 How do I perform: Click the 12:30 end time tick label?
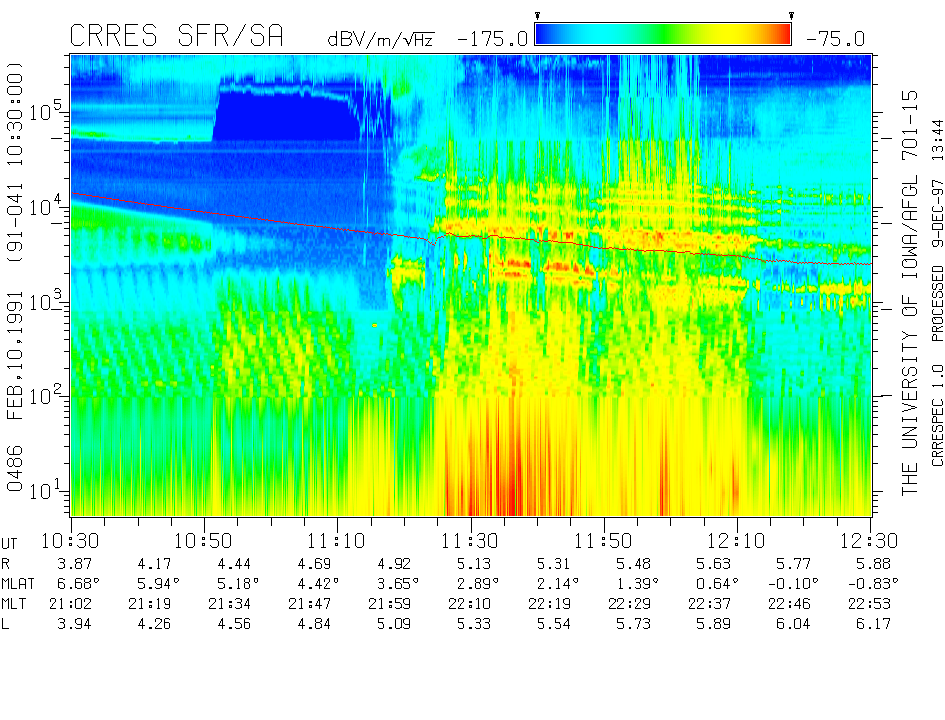pos(870,540)
